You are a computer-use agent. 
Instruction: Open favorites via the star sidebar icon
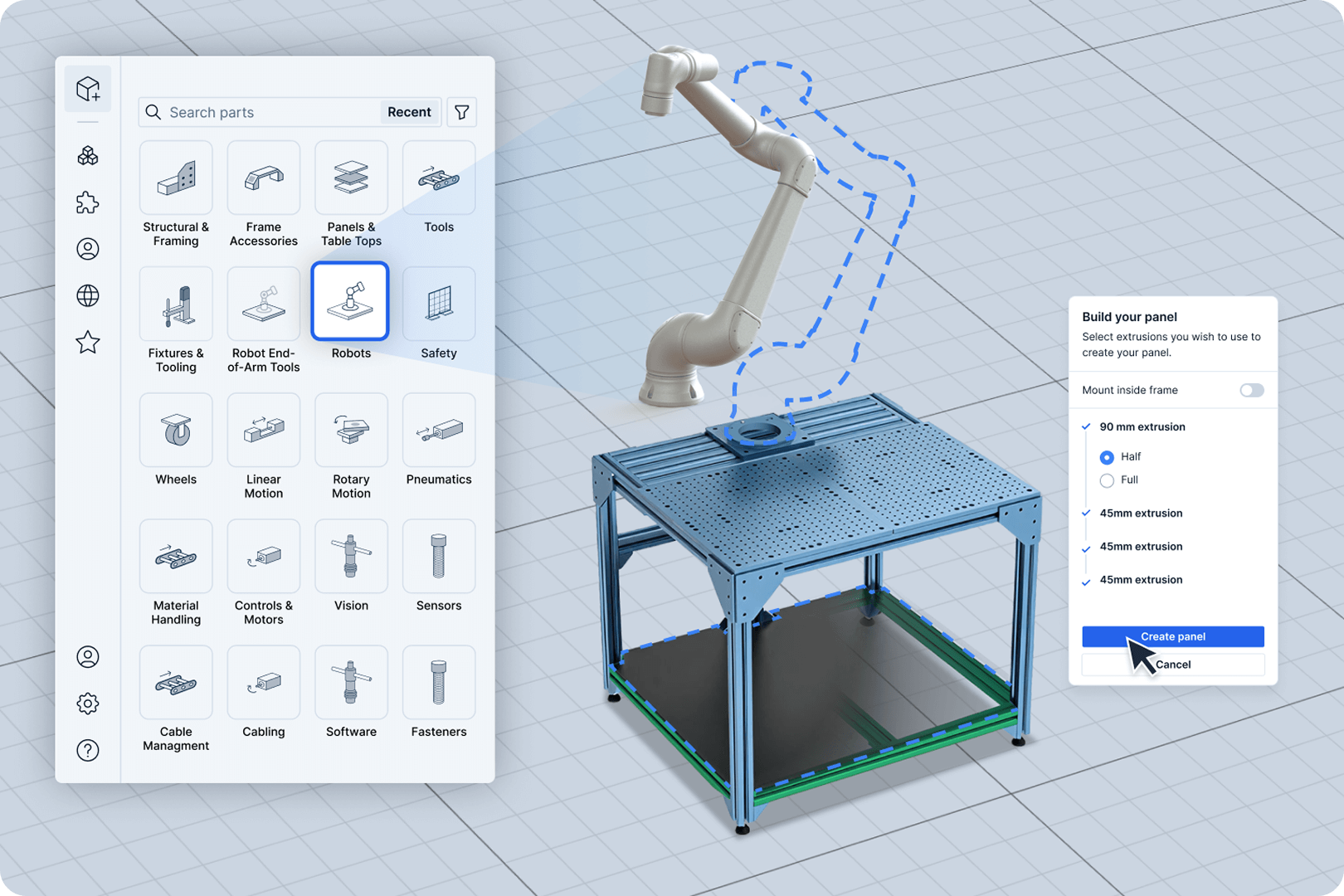(x=88, y=342)
